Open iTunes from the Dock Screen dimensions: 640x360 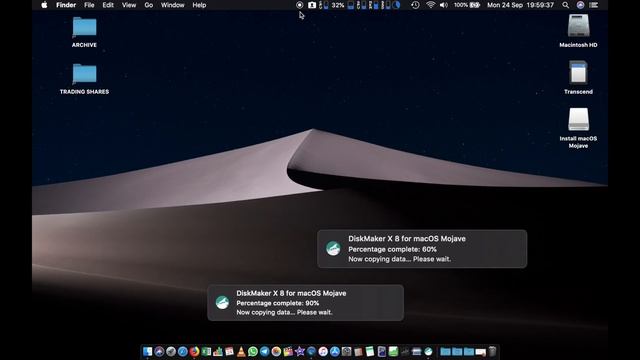323,351
